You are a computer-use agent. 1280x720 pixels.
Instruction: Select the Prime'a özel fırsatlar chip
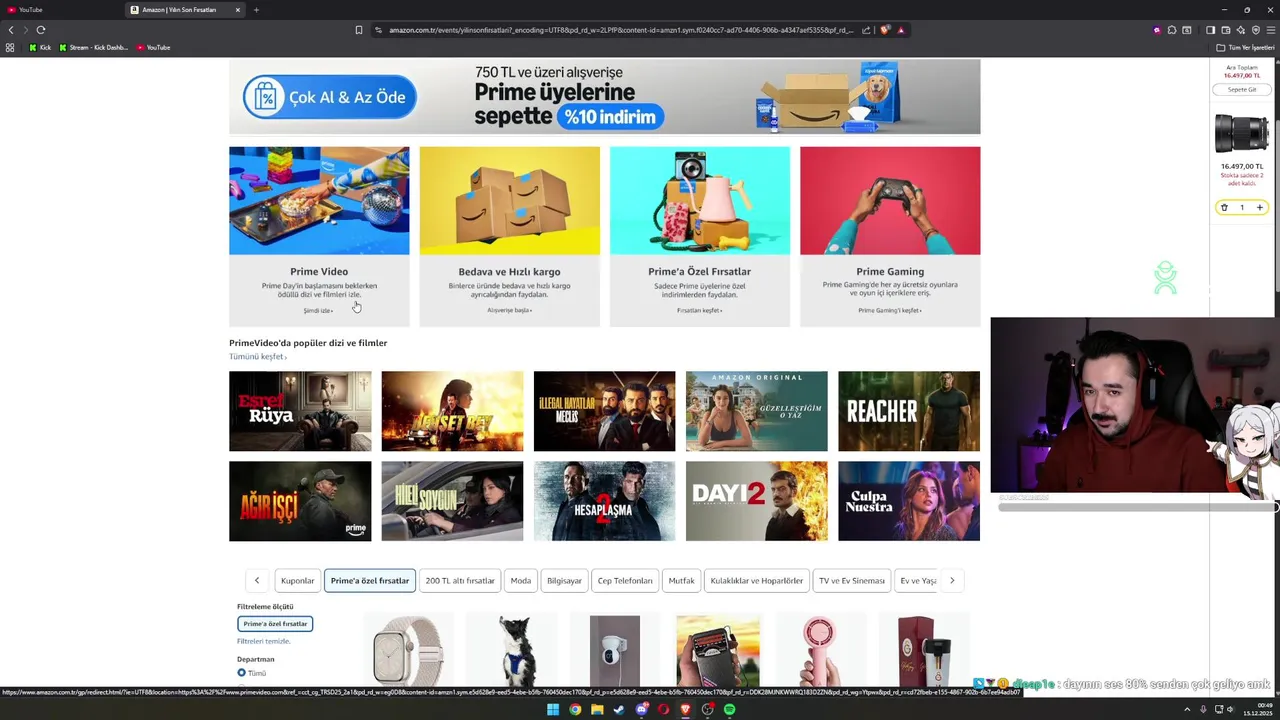coord(370,580)
